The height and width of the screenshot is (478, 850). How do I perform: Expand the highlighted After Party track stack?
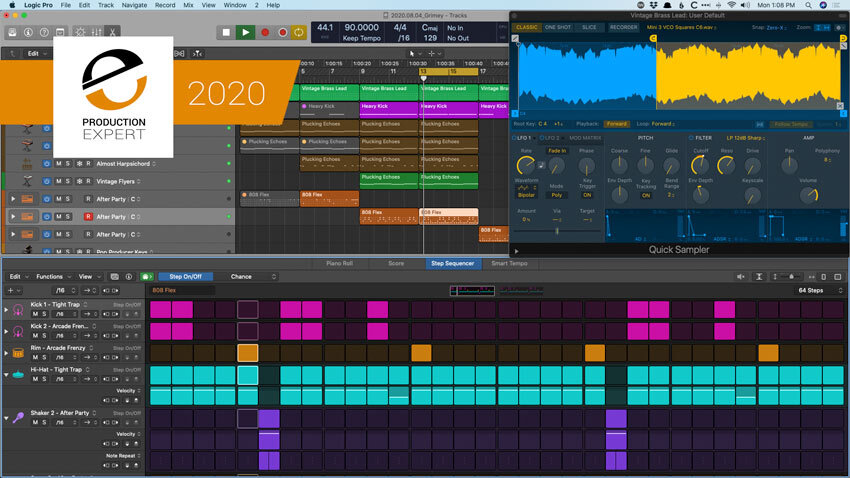13,217
